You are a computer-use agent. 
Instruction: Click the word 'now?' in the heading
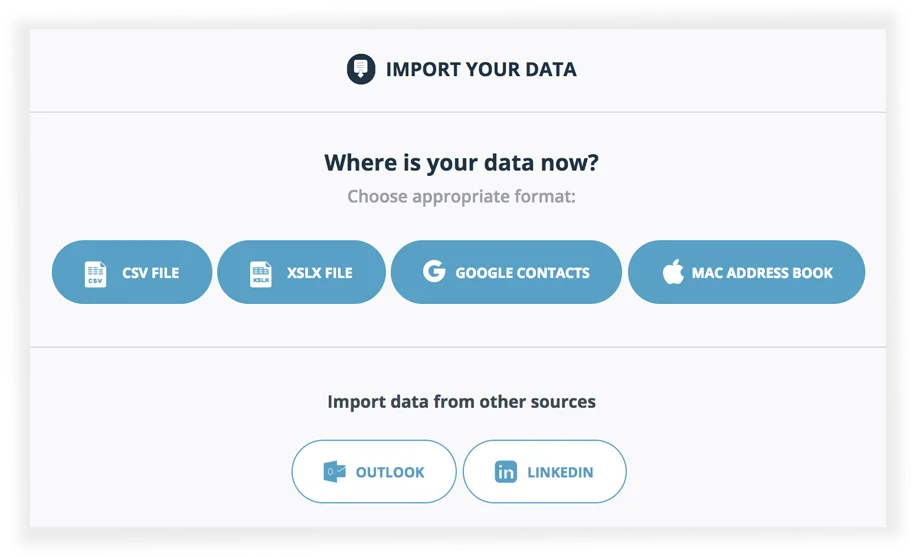coord(569,163)
